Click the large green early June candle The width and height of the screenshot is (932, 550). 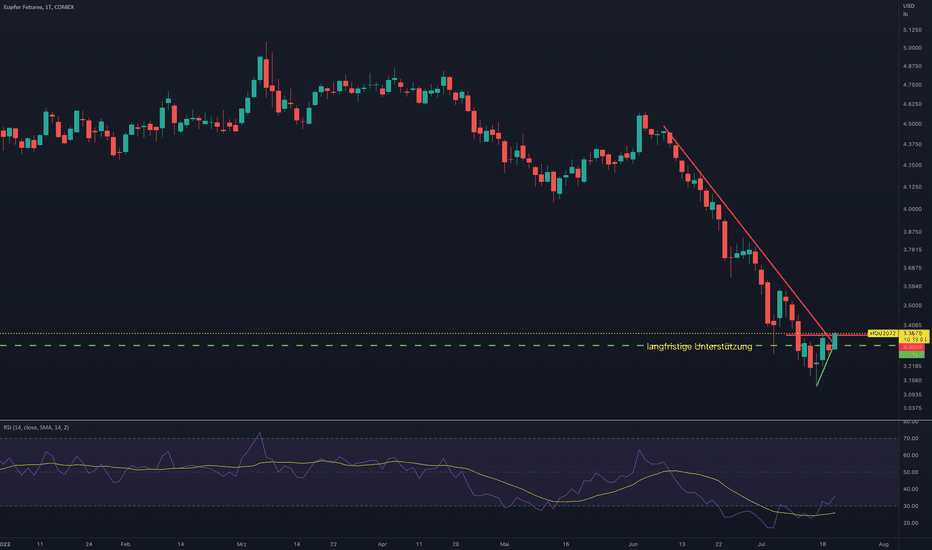[x=640, y=134]
